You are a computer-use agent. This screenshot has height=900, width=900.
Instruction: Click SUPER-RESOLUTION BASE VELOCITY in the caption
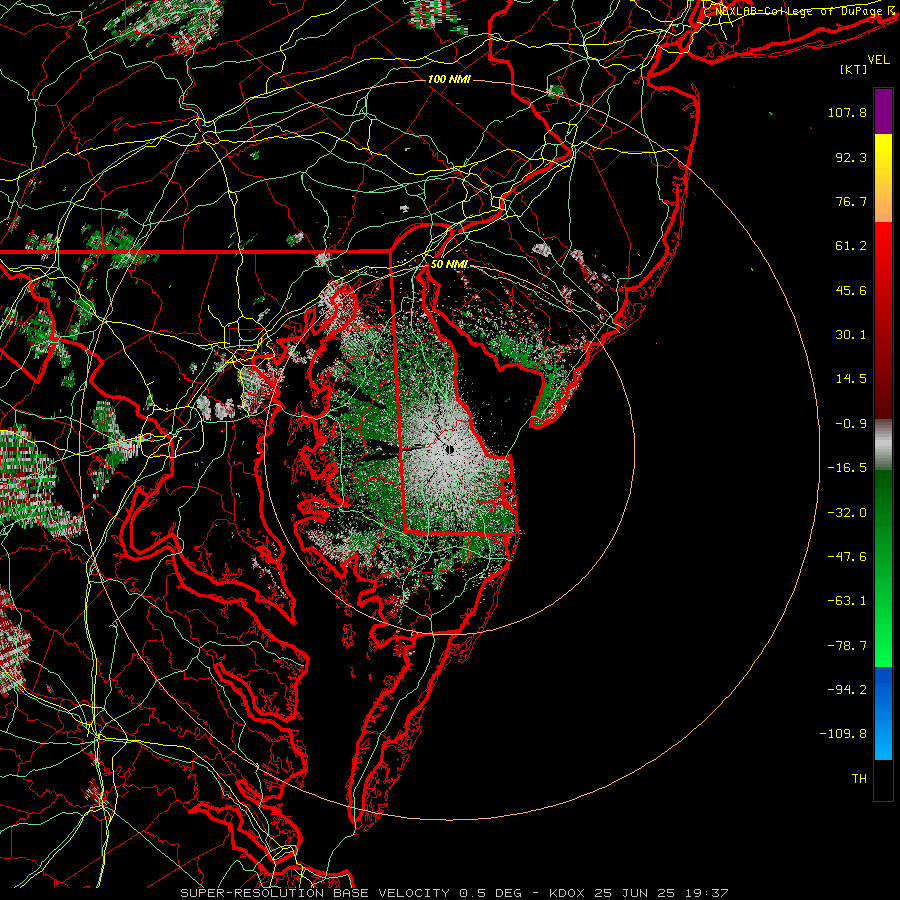pyautogui.click(x=315, y=893)
